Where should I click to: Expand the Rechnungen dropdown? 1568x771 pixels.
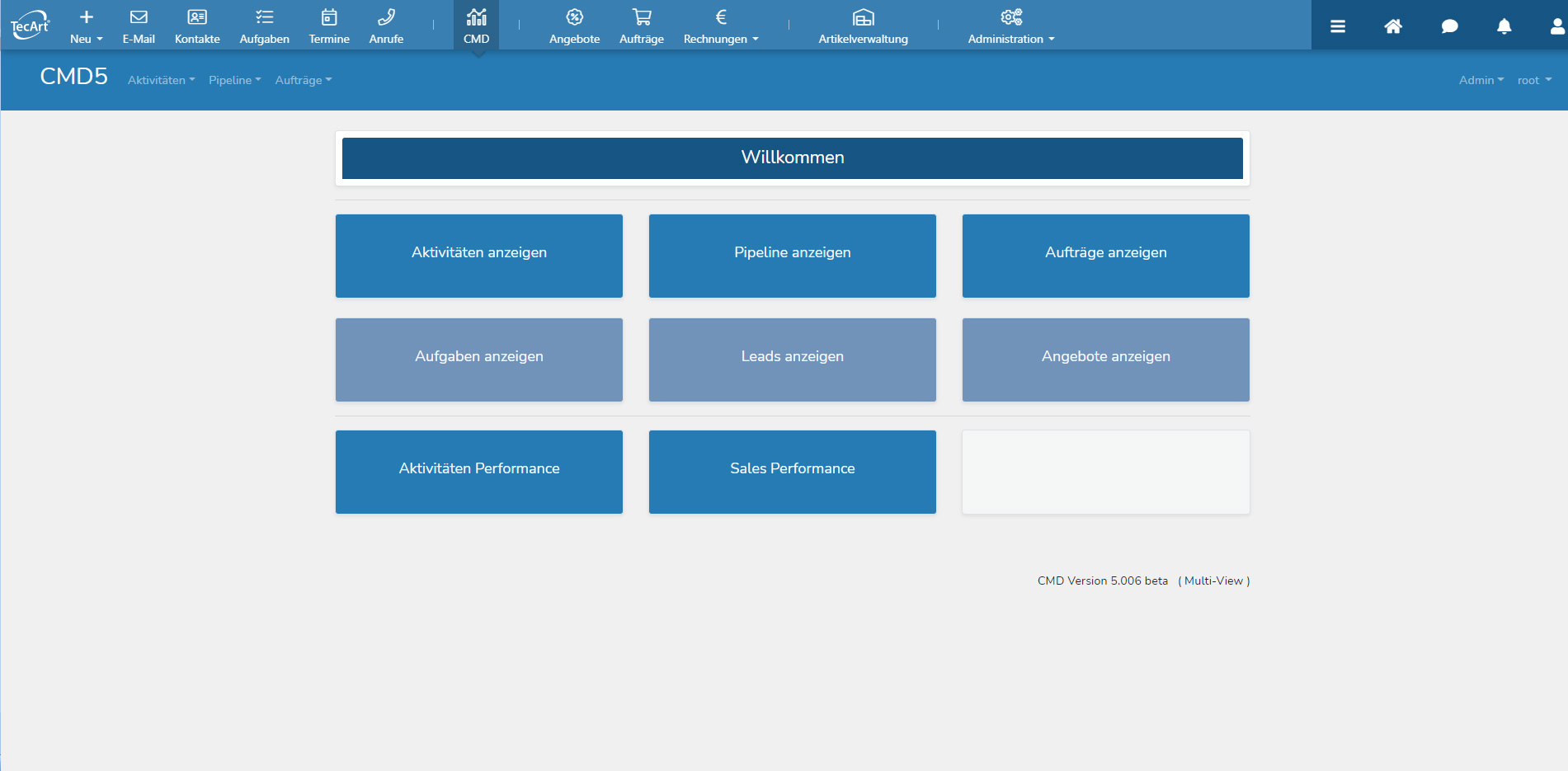click(x=720, y=38)
